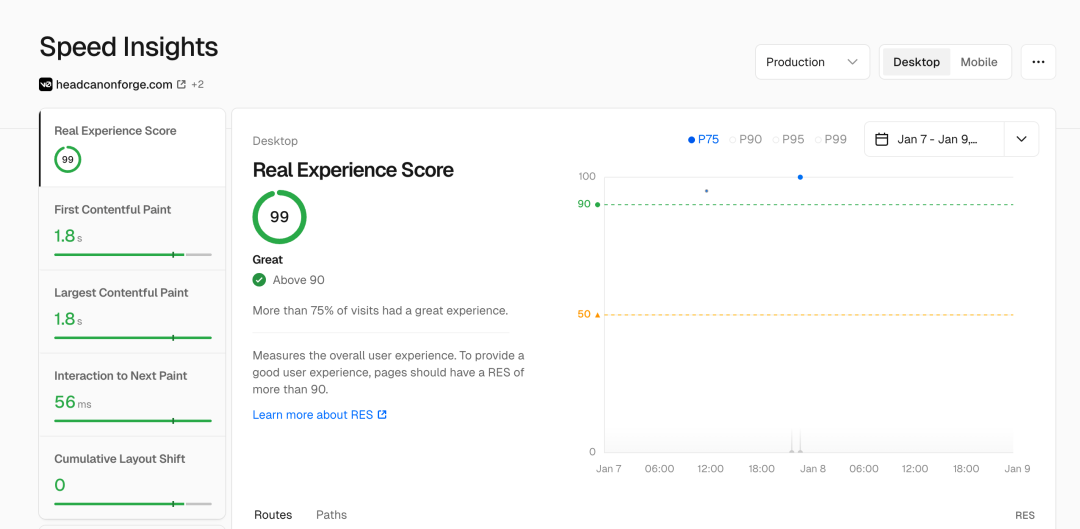This screenshot has height=529, width=1080.
Task: Click the First Contentful Paint progress bar
Action: point(132,255)
